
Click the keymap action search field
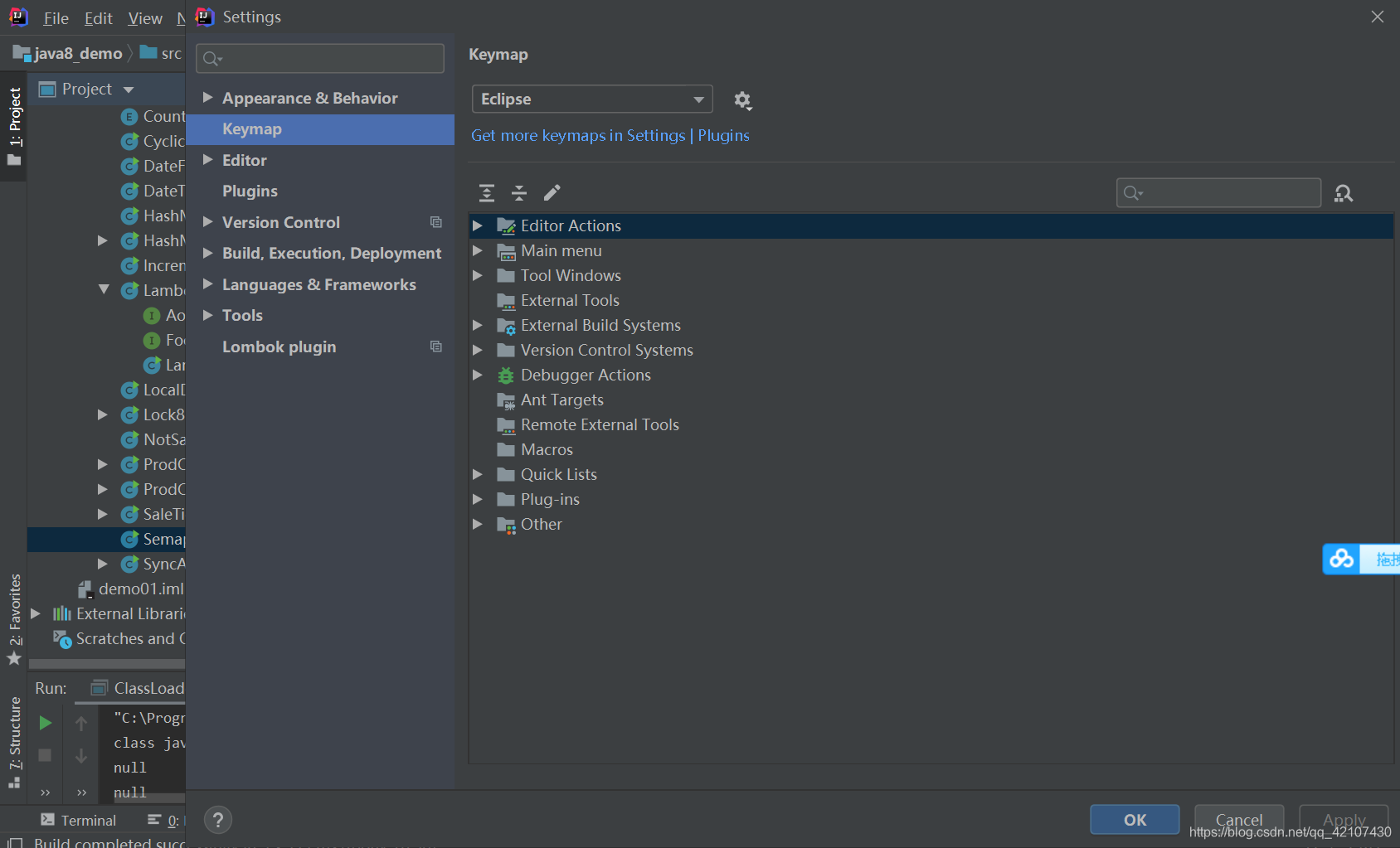pos(1218,193)
